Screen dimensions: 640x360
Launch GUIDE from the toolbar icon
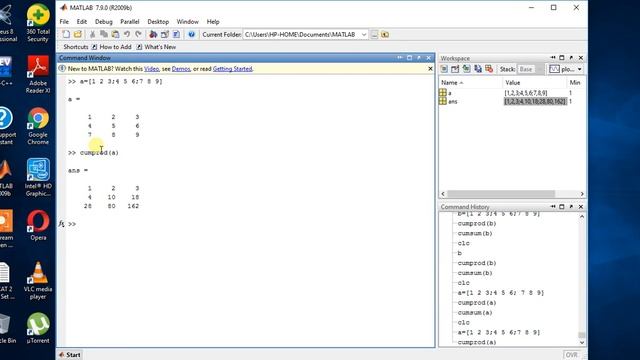(165, 34)
